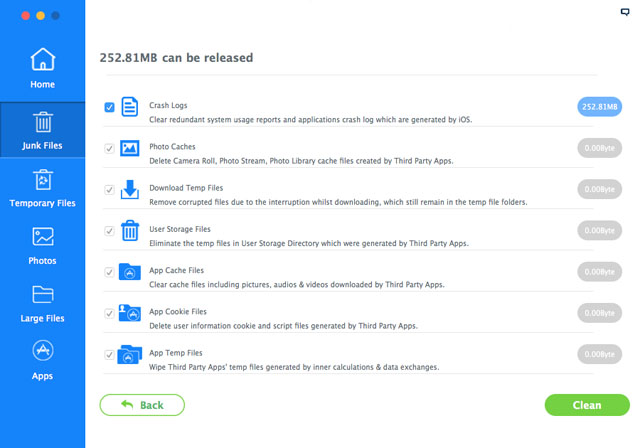640x448 pixels.
Task: Toggle the Photo Caches checkbox
Action: click(x=109, y=149)
